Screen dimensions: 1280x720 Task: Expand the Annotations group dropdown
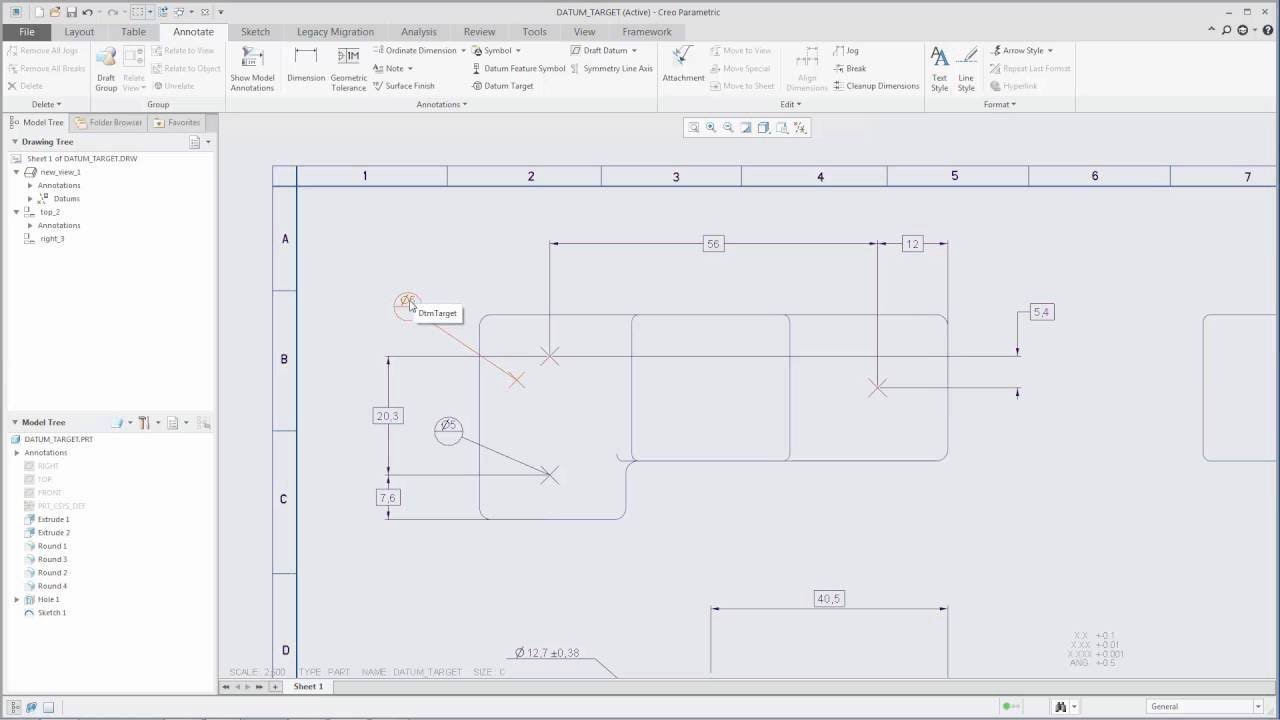point(440,104)
